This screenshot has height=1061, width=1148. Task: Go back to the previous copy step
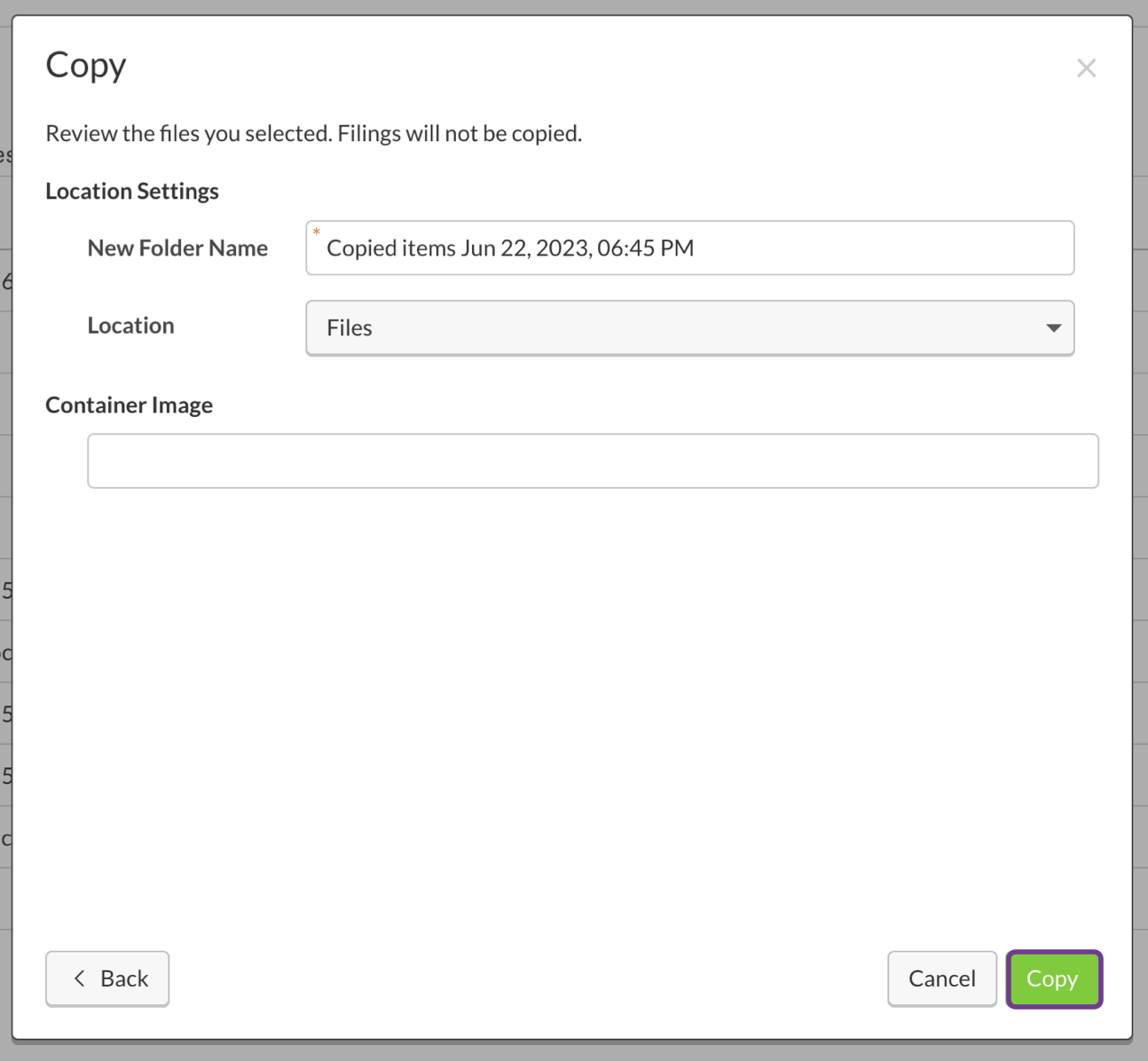pyautogui.click(x=107, y=978)
